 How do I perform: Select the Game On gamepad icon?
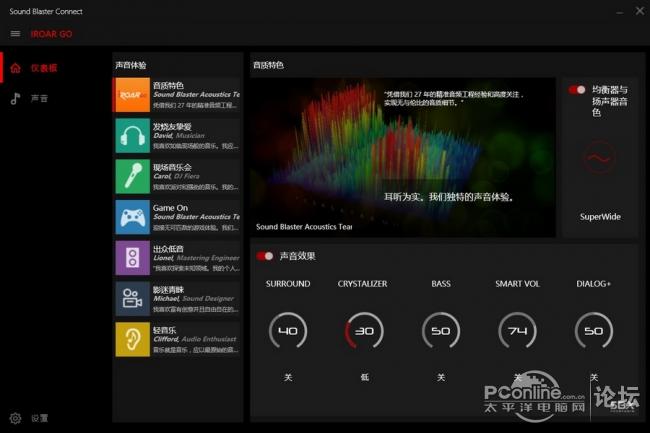coord(132,217)
